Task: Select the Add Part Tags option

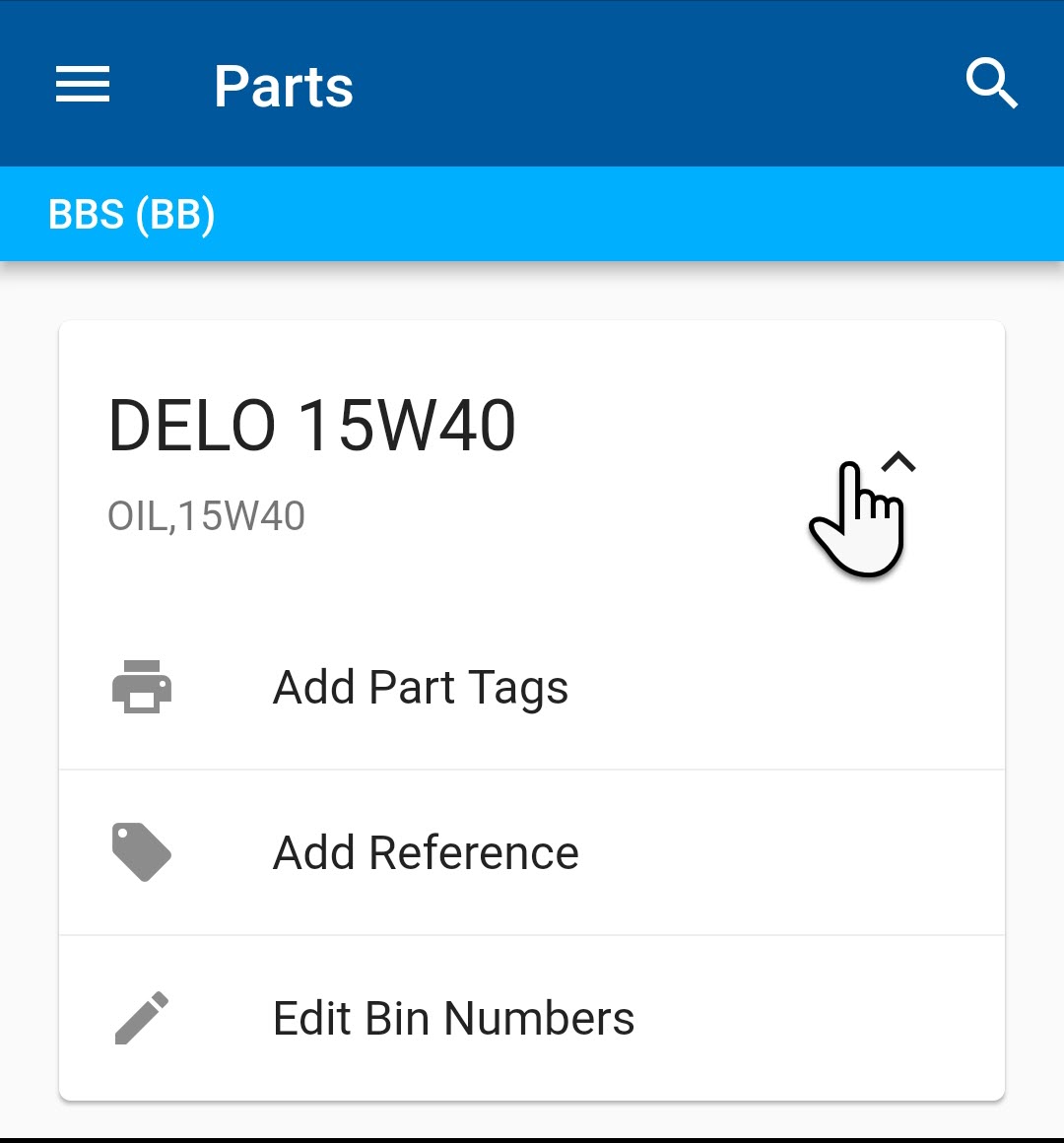Action: (x=420, y=688)
